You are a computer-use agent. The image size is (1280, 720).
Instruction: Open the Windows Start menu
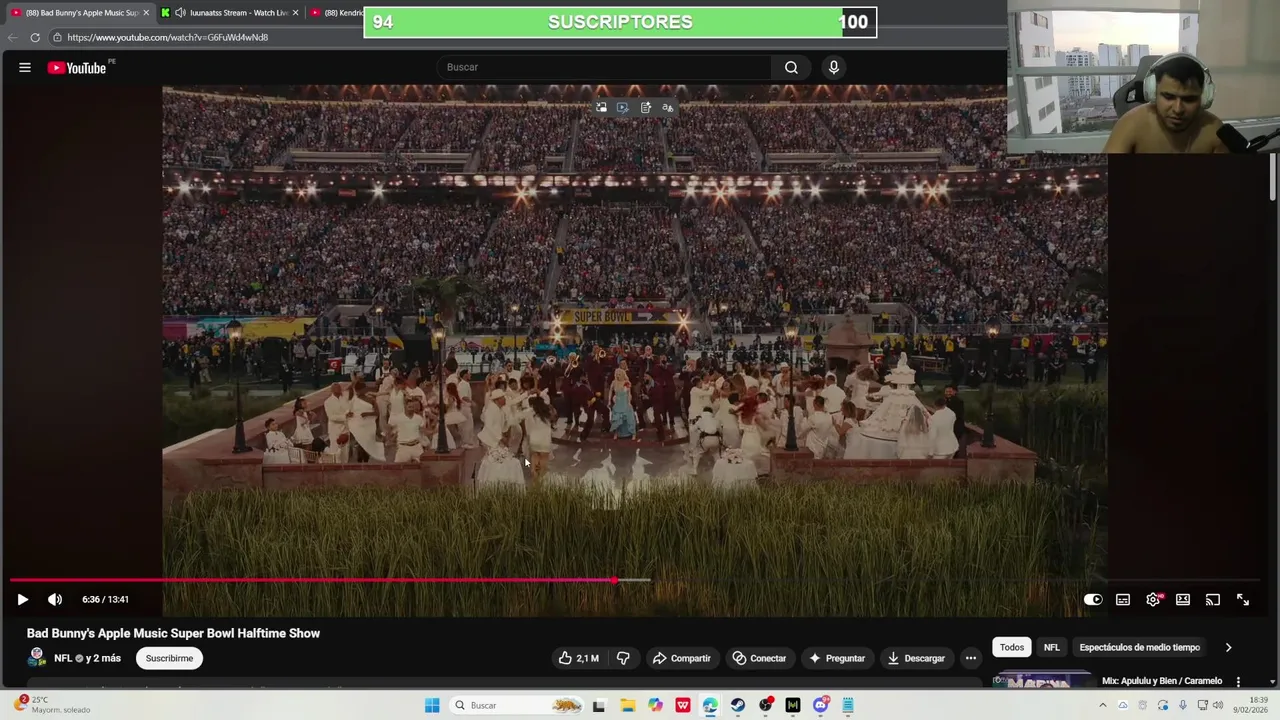click(432, 705)
